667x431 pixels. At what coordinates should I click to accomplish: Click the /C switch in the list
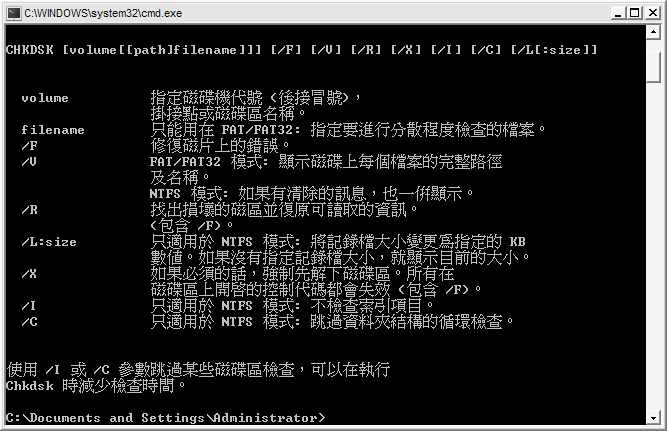tap(29, 322)
